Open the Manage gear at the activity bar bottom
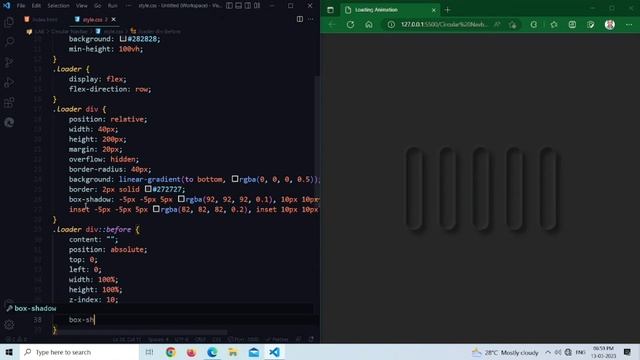The height and width of the screenshot is (360, 640). (9, 325)
